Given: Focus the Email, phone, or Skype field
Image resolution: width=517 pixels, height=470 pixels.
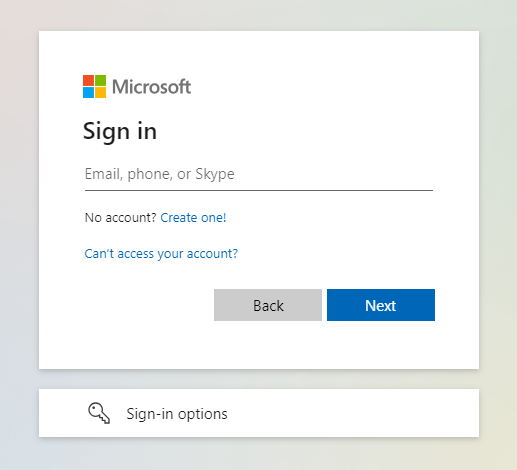Looking at the screenshot, I should pyautogui.click(x=259, y=174).
